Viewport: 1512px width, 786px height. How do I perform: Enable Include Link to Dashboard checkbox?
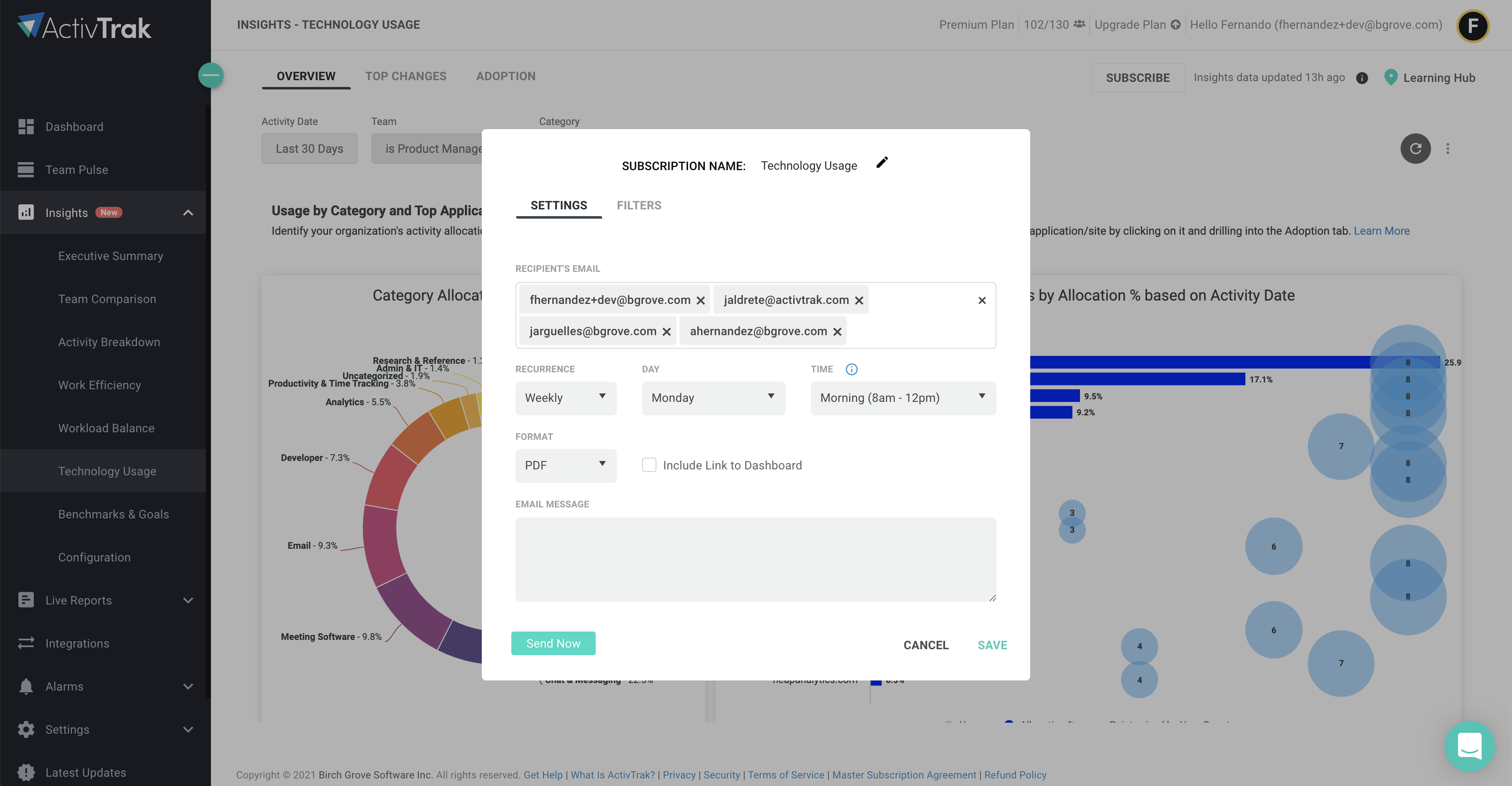[648, 465]
